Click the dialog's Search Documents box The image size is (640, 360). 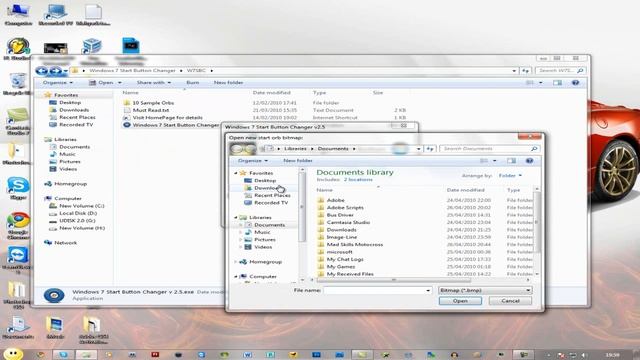[x=489, y=149]
